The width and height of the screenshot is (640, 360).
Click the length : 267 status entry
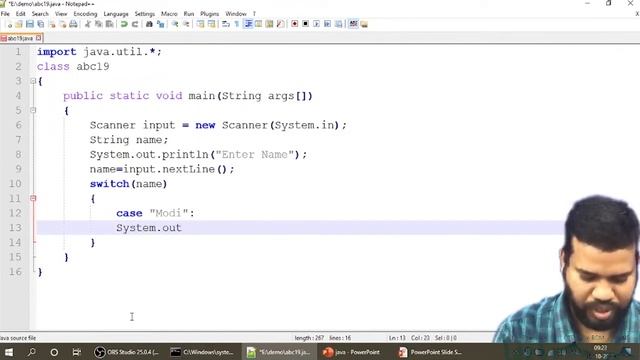tap(309, 338)
